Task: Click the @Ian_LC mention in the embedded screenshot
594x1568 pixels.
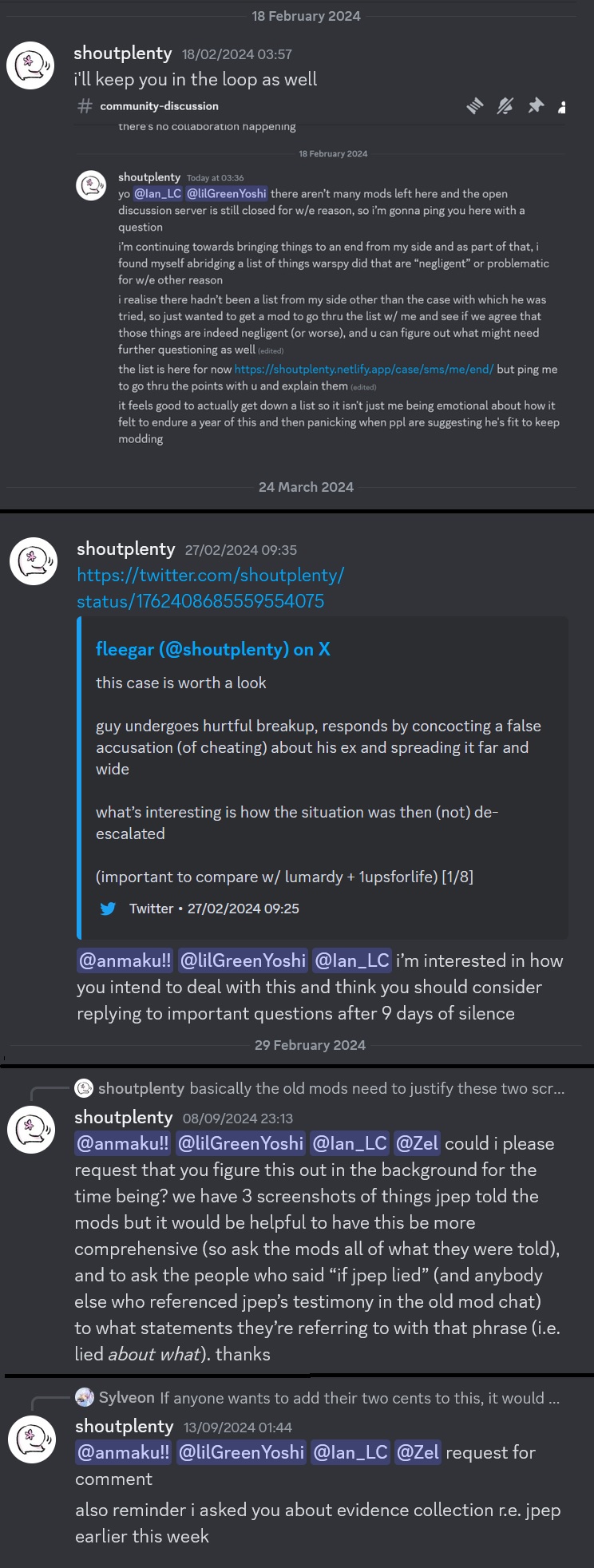Action: 157,194
